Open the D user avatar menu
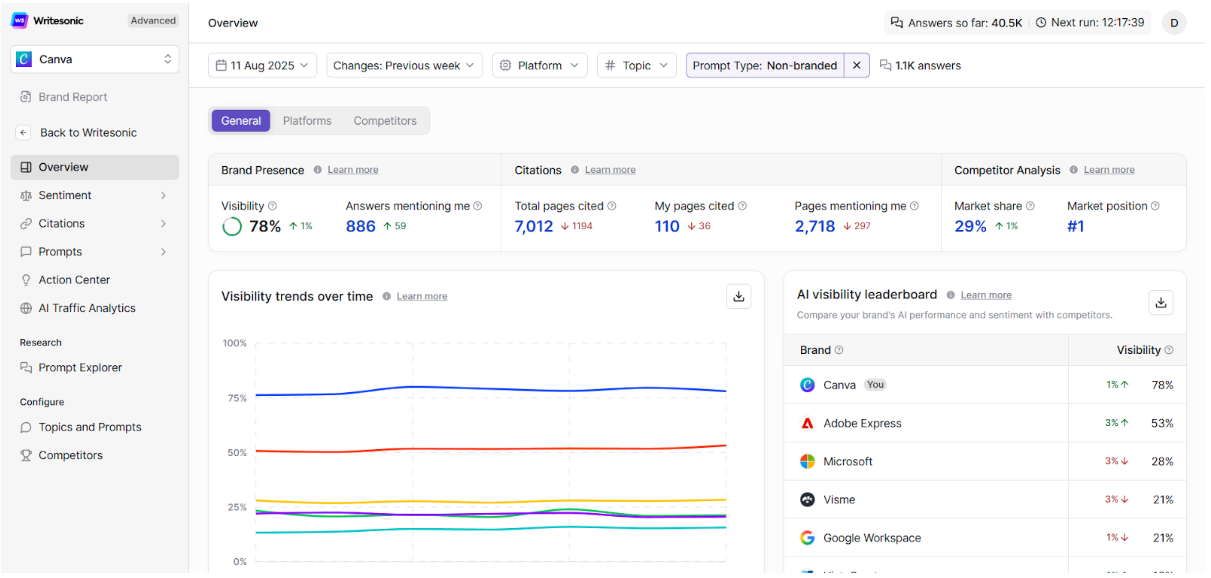 (1174, 22)
